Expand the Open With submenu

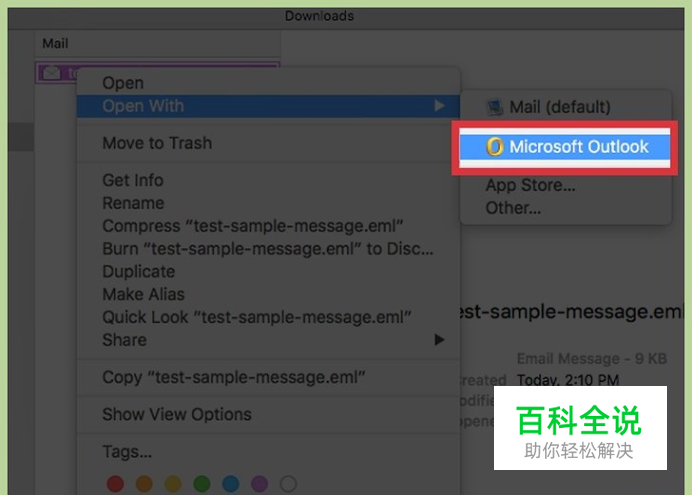[x=268, y=106]
